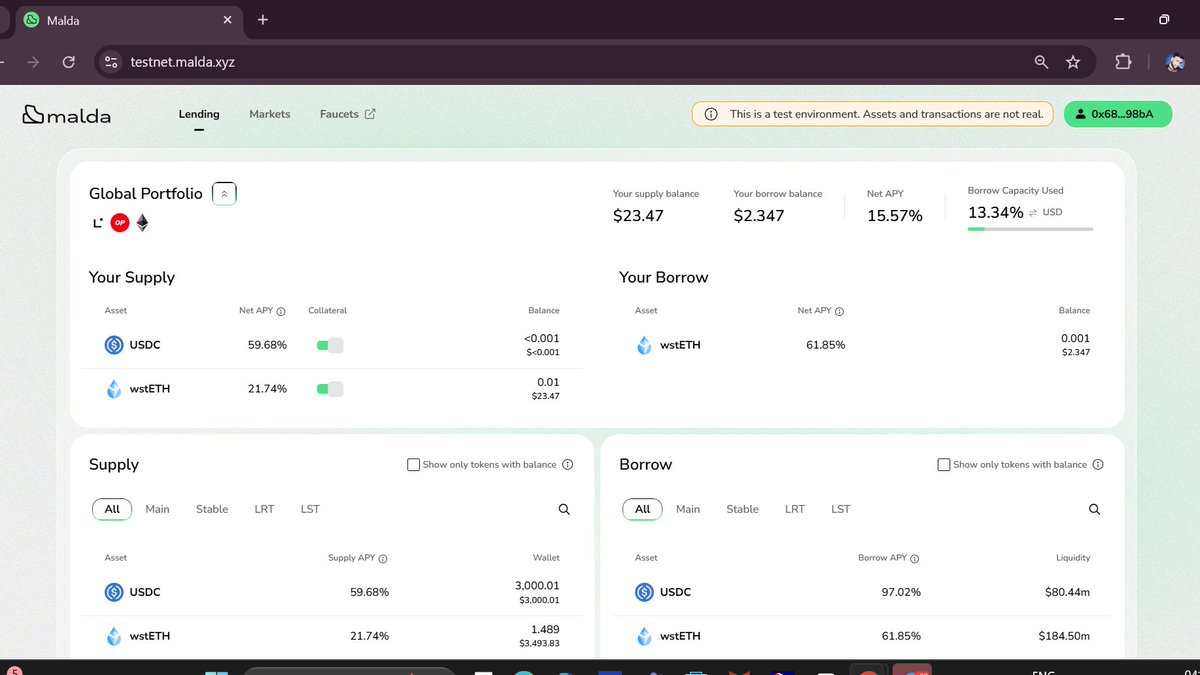1200x675 pixels.
Task: Click the USDC icon in Borrow asset list
Action: pos(644,592)
